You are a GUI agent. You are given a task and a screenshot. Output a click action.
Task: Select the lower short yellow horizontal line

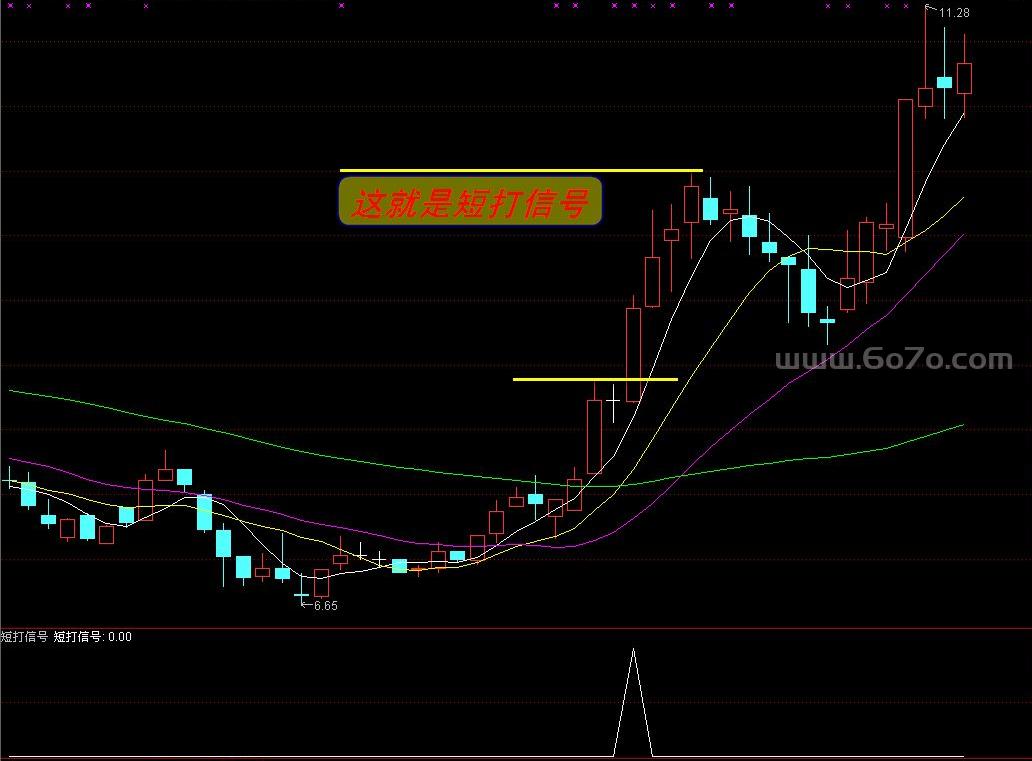[x=594, y=380]
